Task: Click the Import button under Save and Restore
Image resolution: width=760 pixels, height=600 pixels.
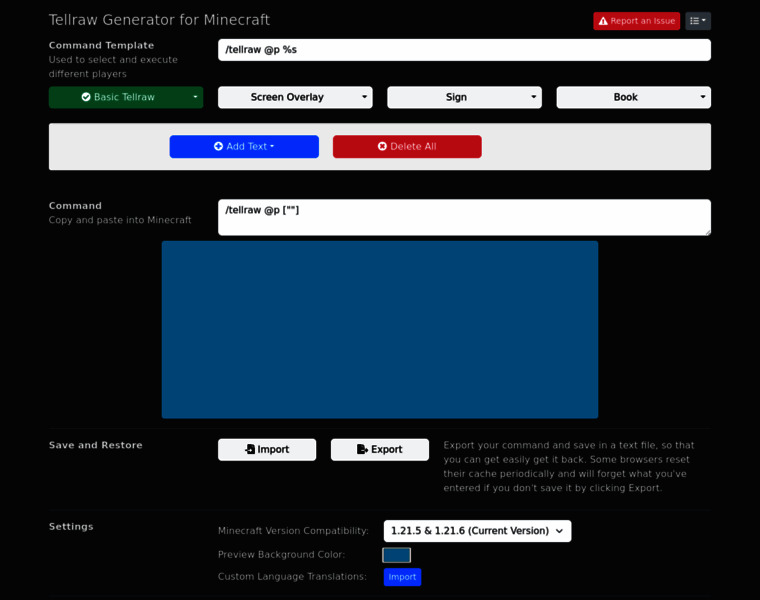Action: pyautogui.click(x=267, y=450)
